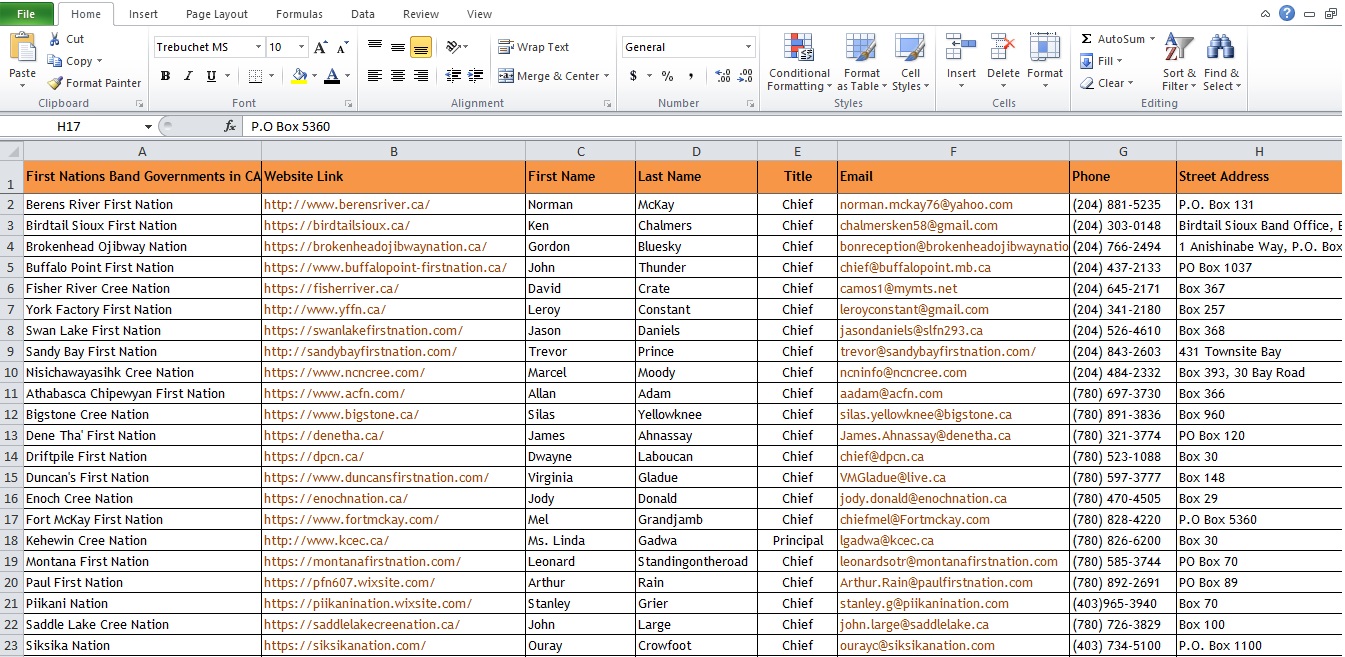Click the Insert cells icon
The image size is (1345, 657).
click(961, 47)
